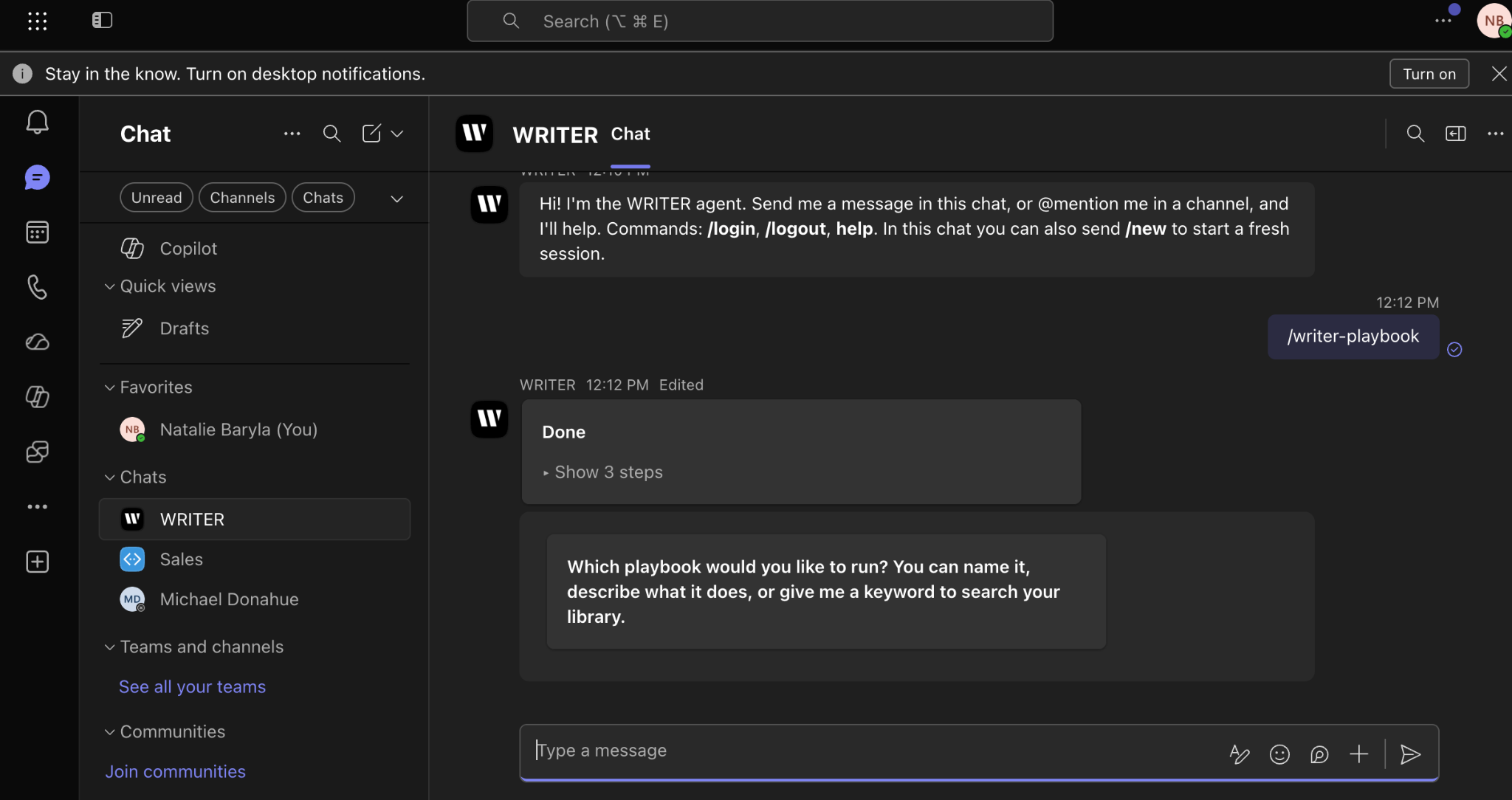This screenshot has height=800, width=1512.
Task: Expand Show 3 steps disclosure
Action: (602, 472)
